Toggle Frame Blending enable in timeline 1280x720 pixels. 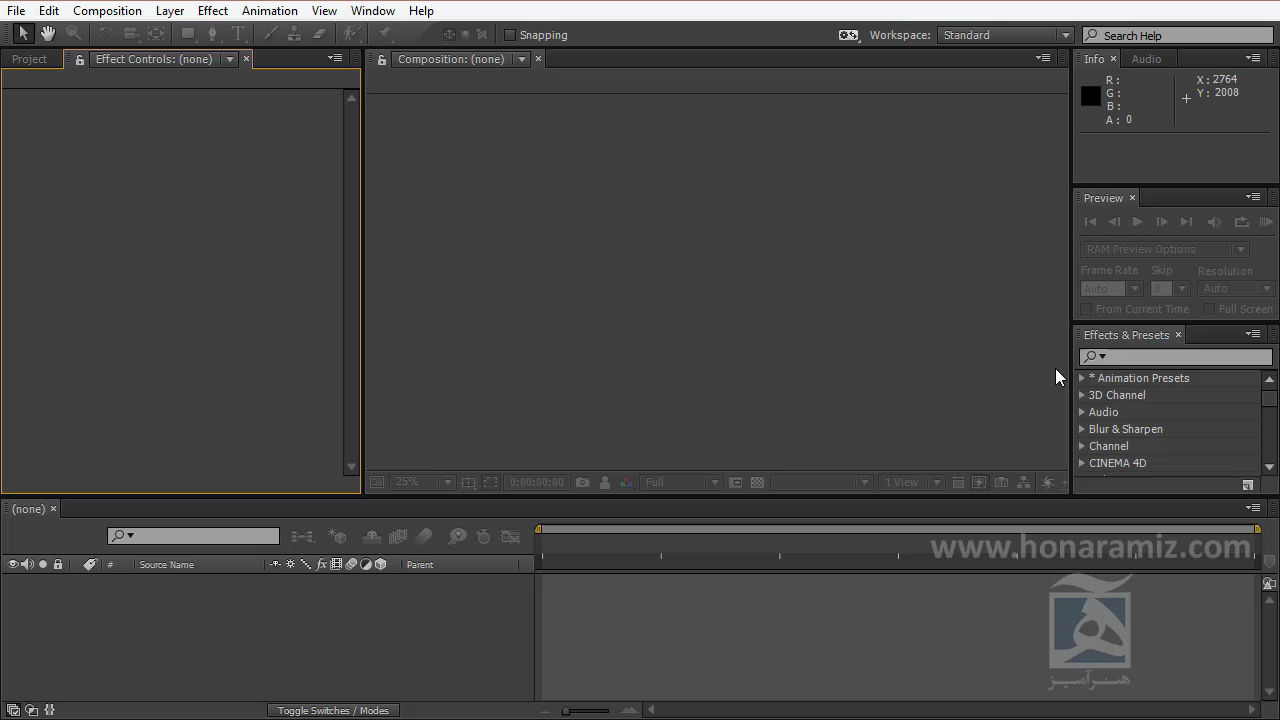[x=398, y=537]
